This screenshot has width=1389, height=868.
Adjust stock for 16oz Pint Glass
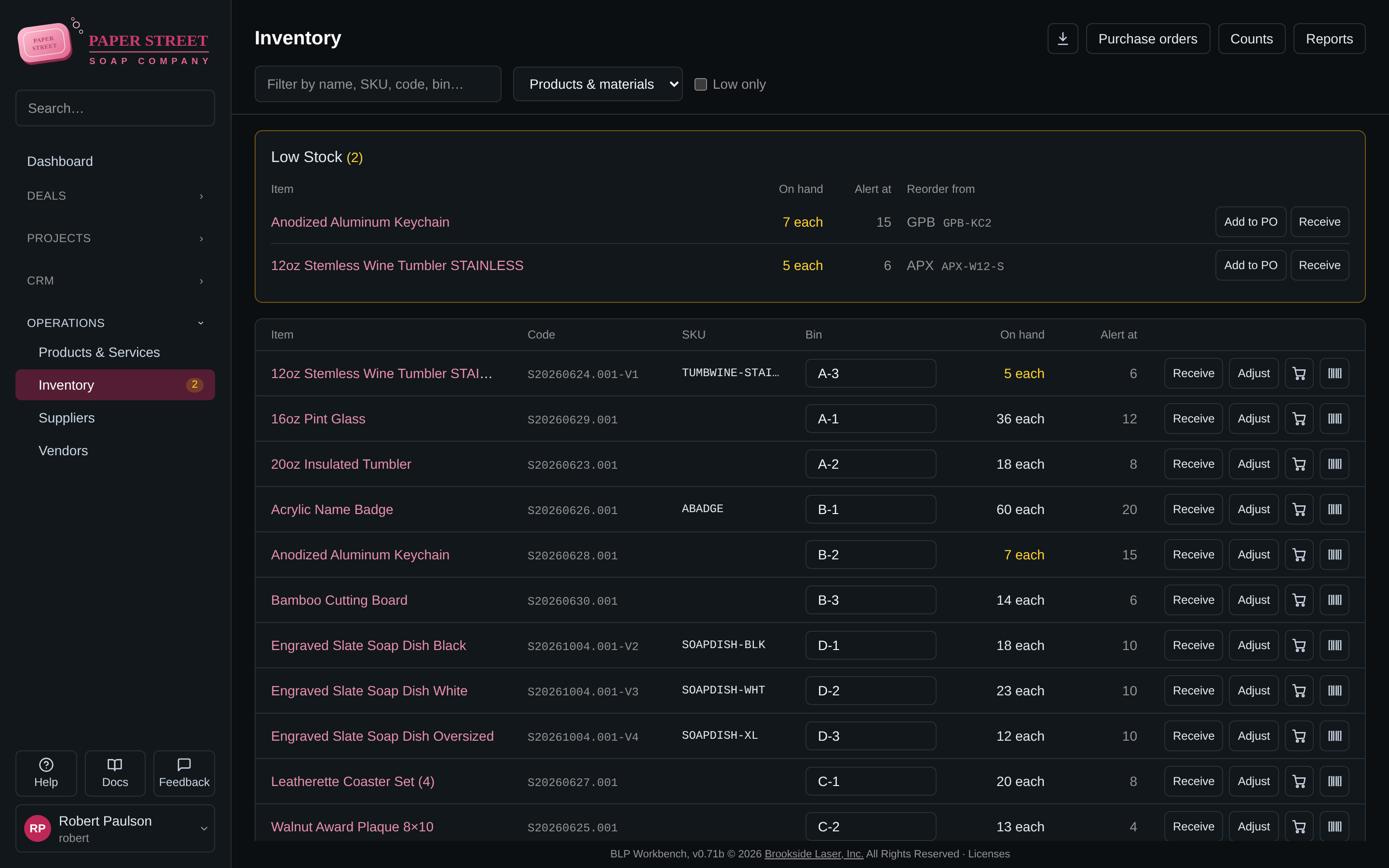pos(1253,419)
